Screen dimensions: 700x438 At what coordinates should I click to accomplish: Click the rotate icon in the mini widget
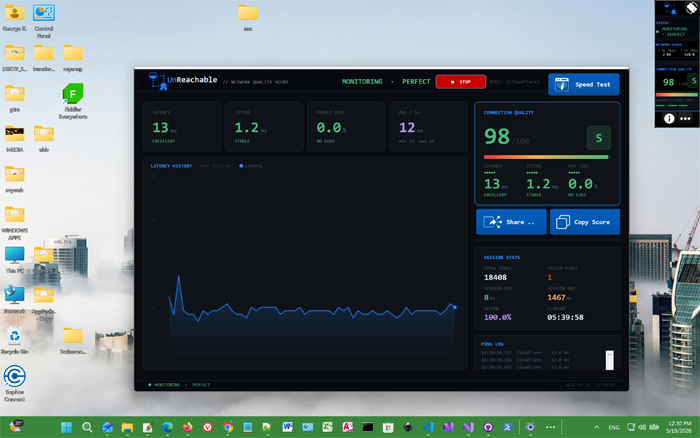click(x=692, y=8)
